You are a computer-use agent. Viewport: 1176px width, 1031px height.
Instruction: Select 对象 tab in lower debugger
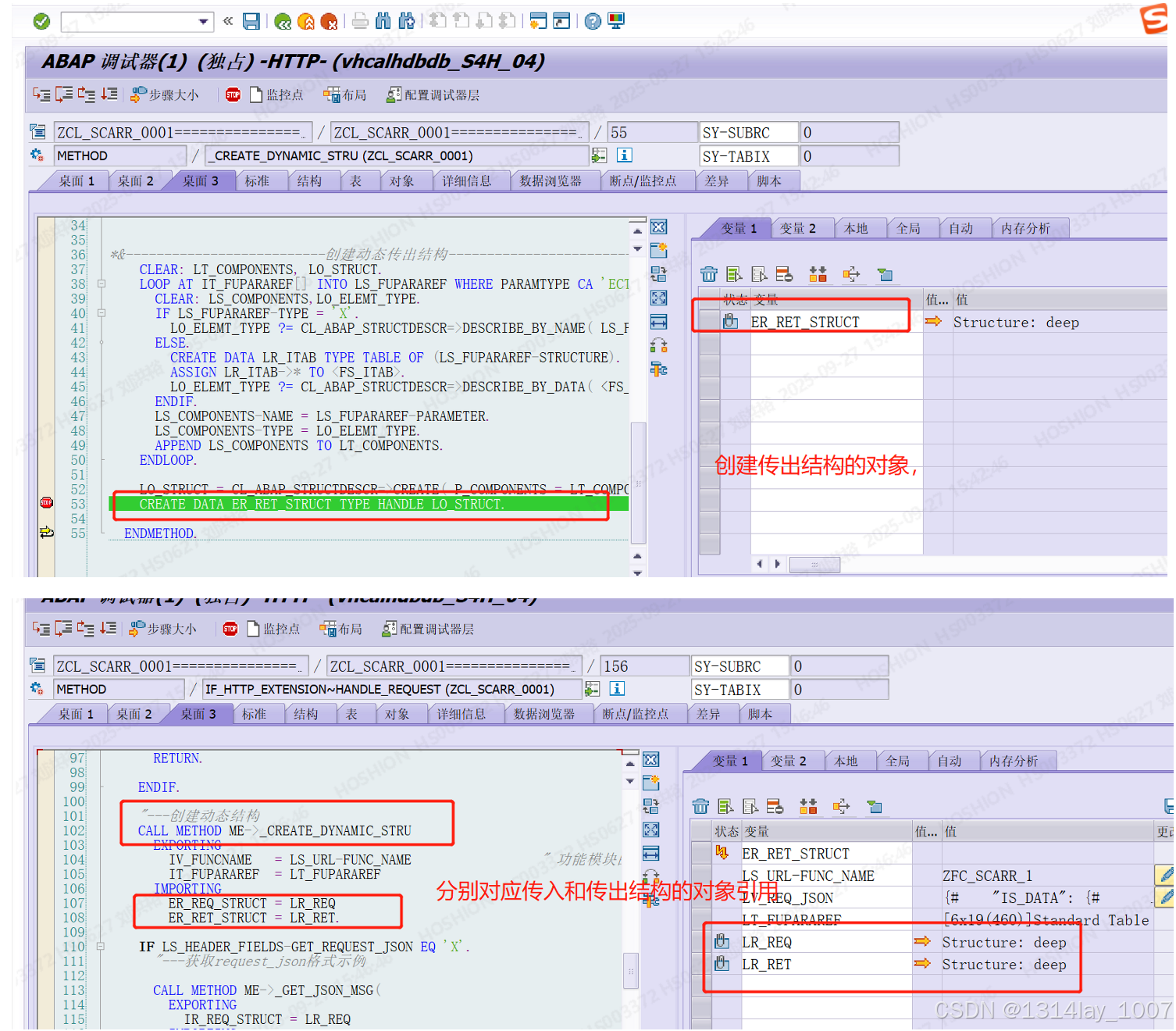[x=397, y=714]
